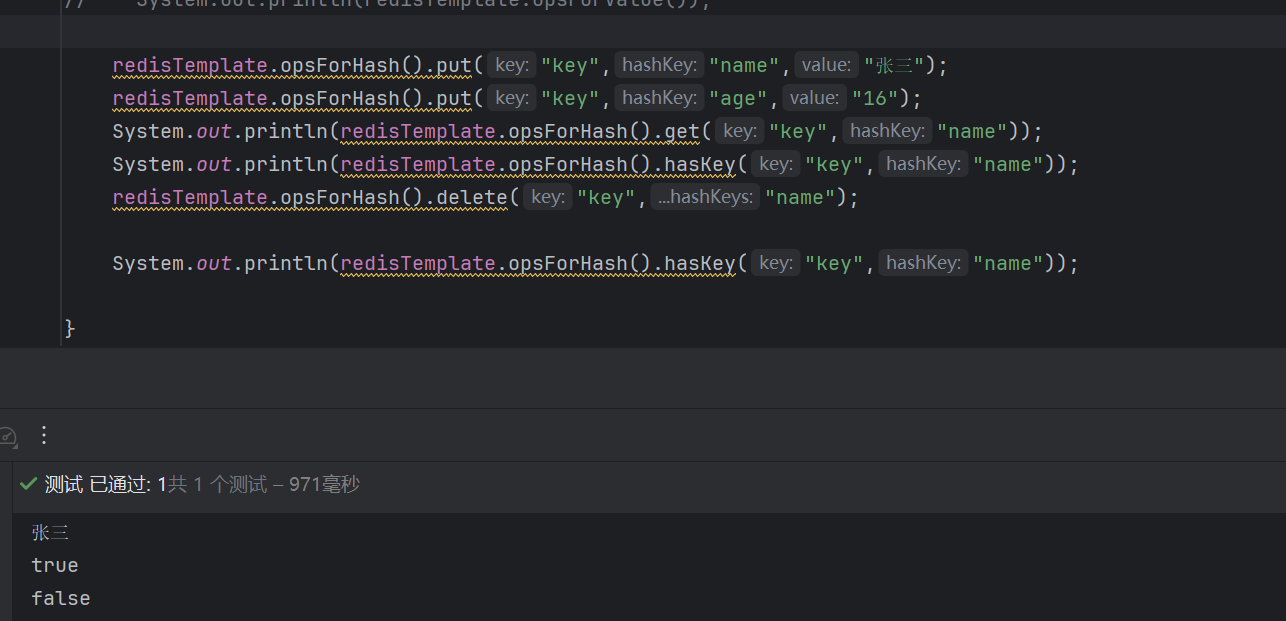Viewport: 1286px width, 621px height.
Task: Click the 张三 output line in console
Action: [50, 532]
